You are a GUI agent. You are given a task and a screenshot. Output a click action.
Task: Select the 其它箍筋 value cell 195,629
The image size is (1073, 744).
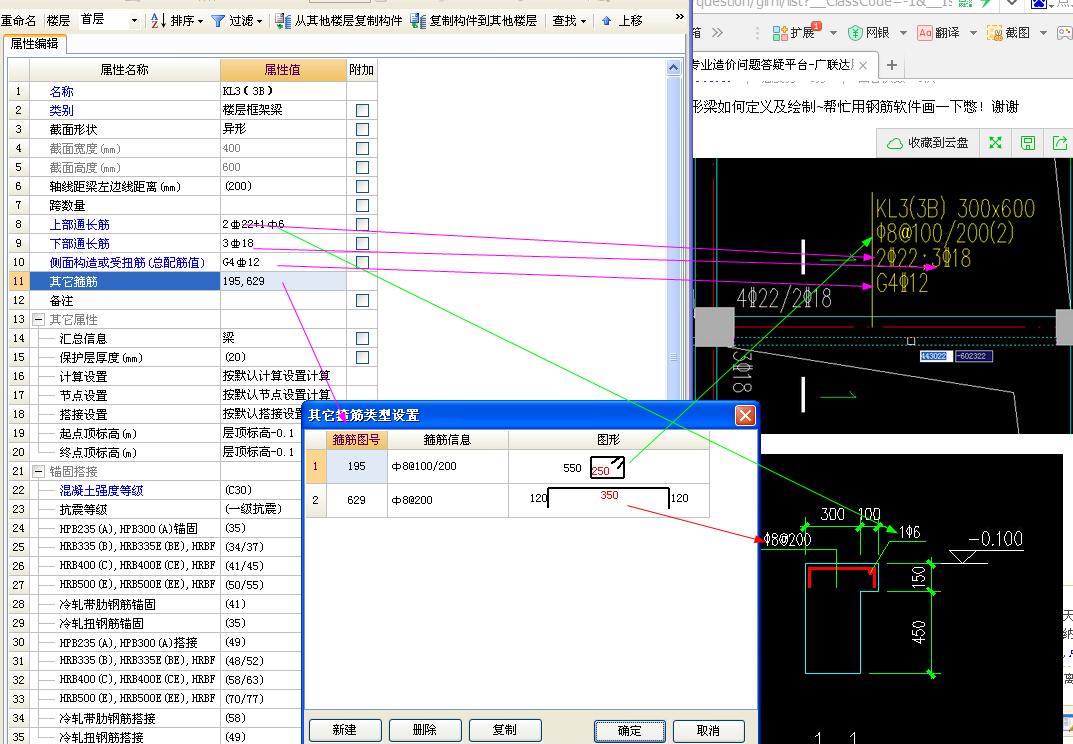(x=283, y=281)
